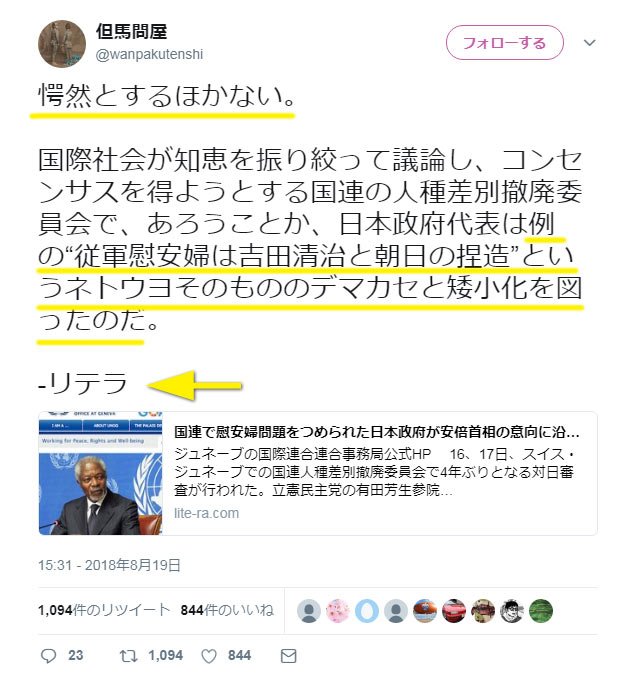Open the pink cherry blossom liker avatar
Viewport: 620px width, 683px height.
(x=338, y=611)
